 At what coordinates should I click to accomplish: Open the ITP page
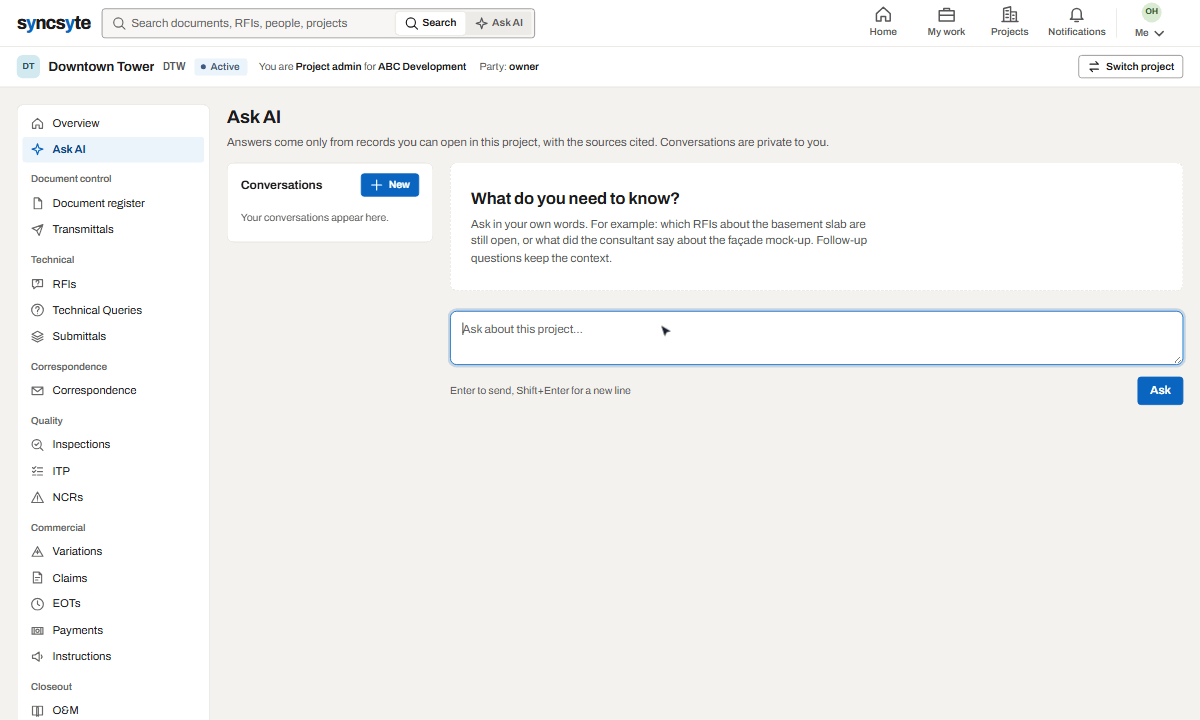click(x=113, y=471)
